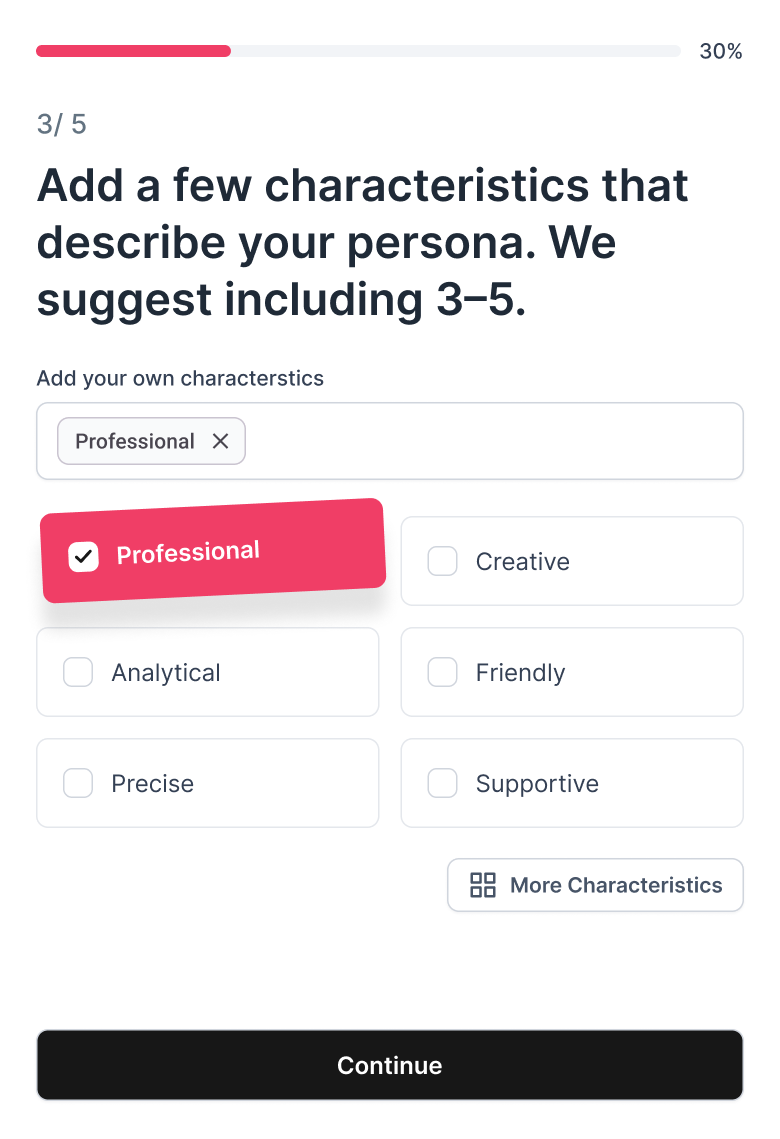Click the grid icon beside More Characteristics
Screen dimensions: 780x1139
click(483, 885)
